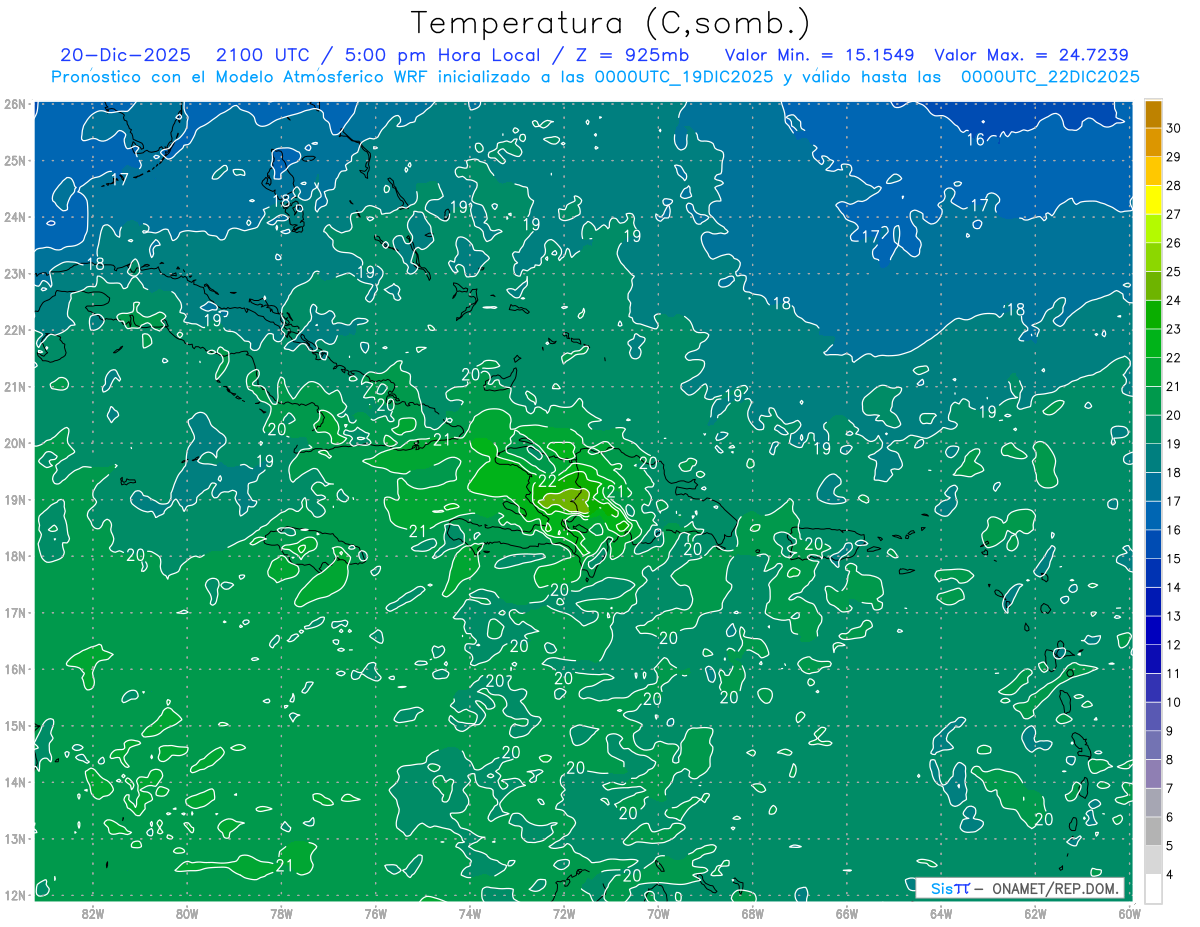Screen dimensions: 1200x927
Task: Select valid-until time '0000UTC_22DIC2025'
Action: pyautogui.click(x=1050, y=77)
